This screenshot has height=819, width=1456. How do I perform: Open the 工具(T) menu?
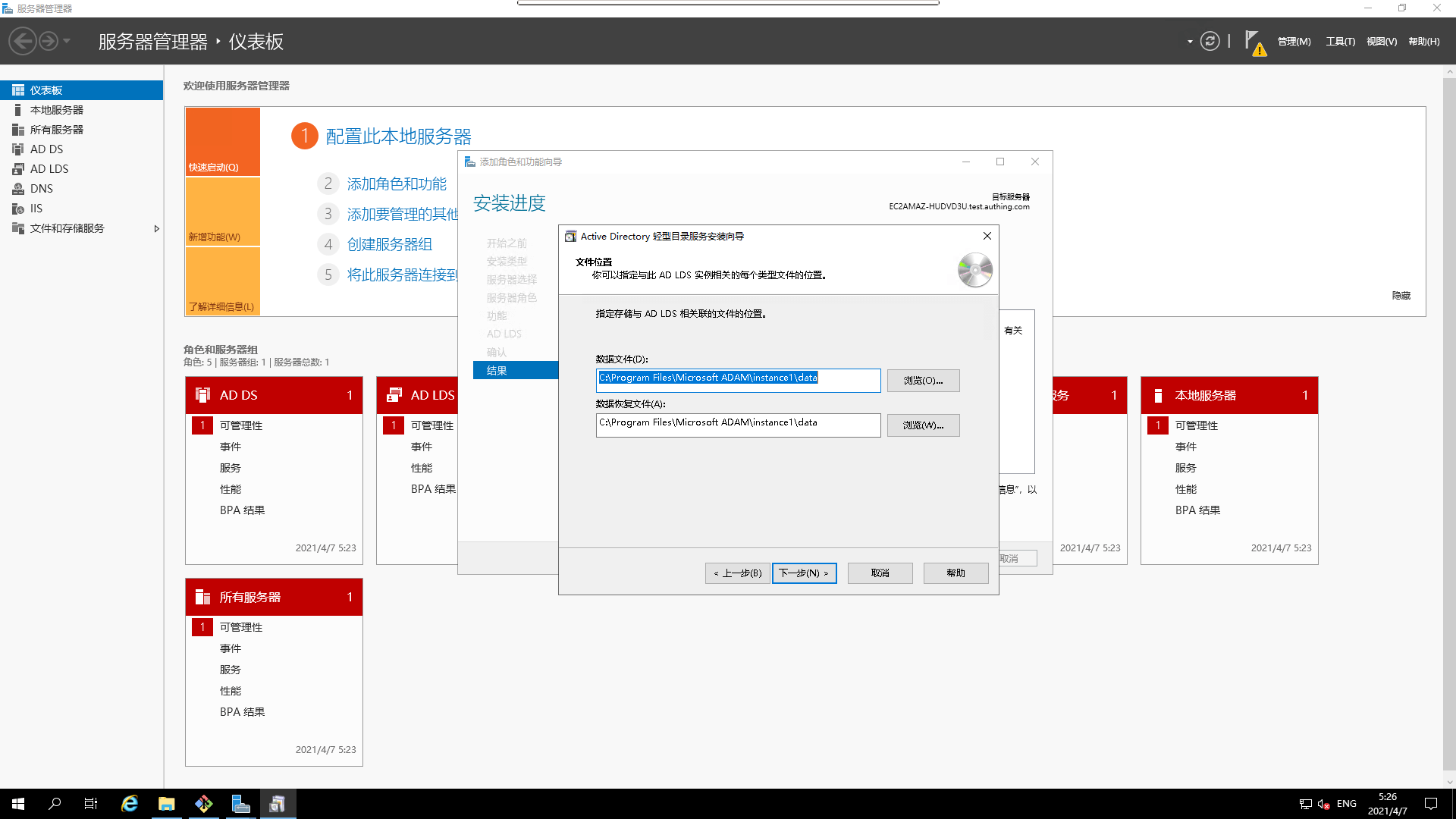pyautogui.click(x=1340, y=42)
